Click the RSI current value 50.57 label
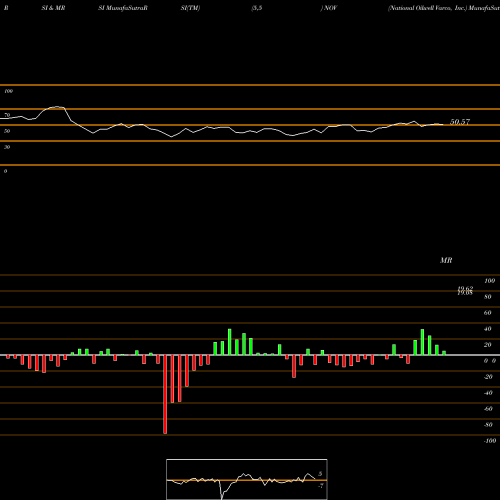500x500 pixels. click(x=460, y=122)
